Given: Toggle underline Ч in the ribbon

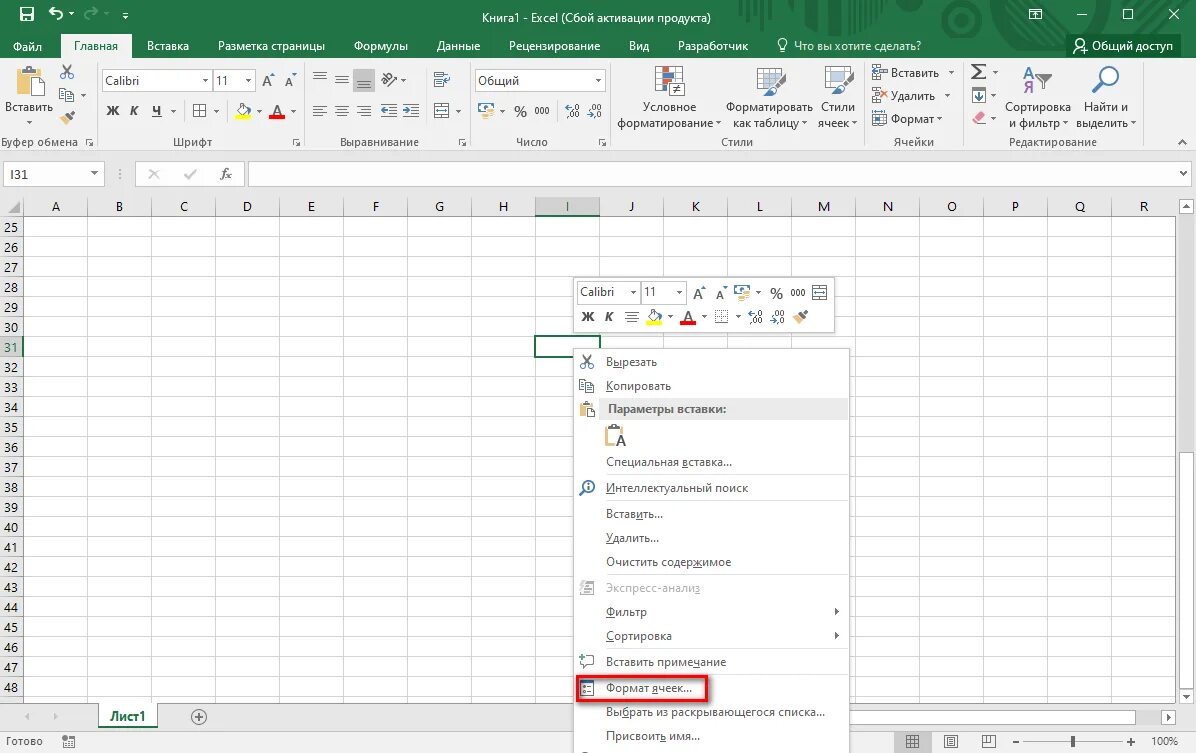Looking at the screenshot, I should pyautogui.click(x=156, y=111).
